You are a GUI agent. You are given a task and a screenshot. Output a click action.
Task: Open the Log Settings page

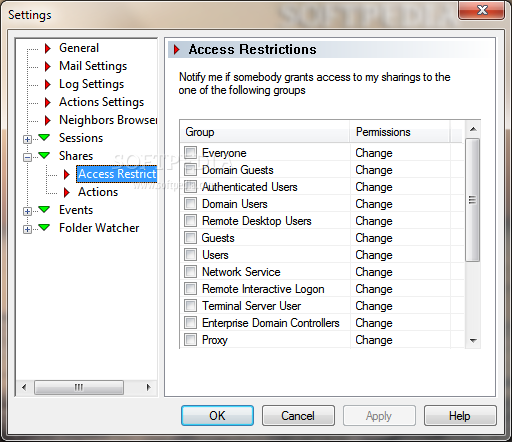(x=91, y=84)
